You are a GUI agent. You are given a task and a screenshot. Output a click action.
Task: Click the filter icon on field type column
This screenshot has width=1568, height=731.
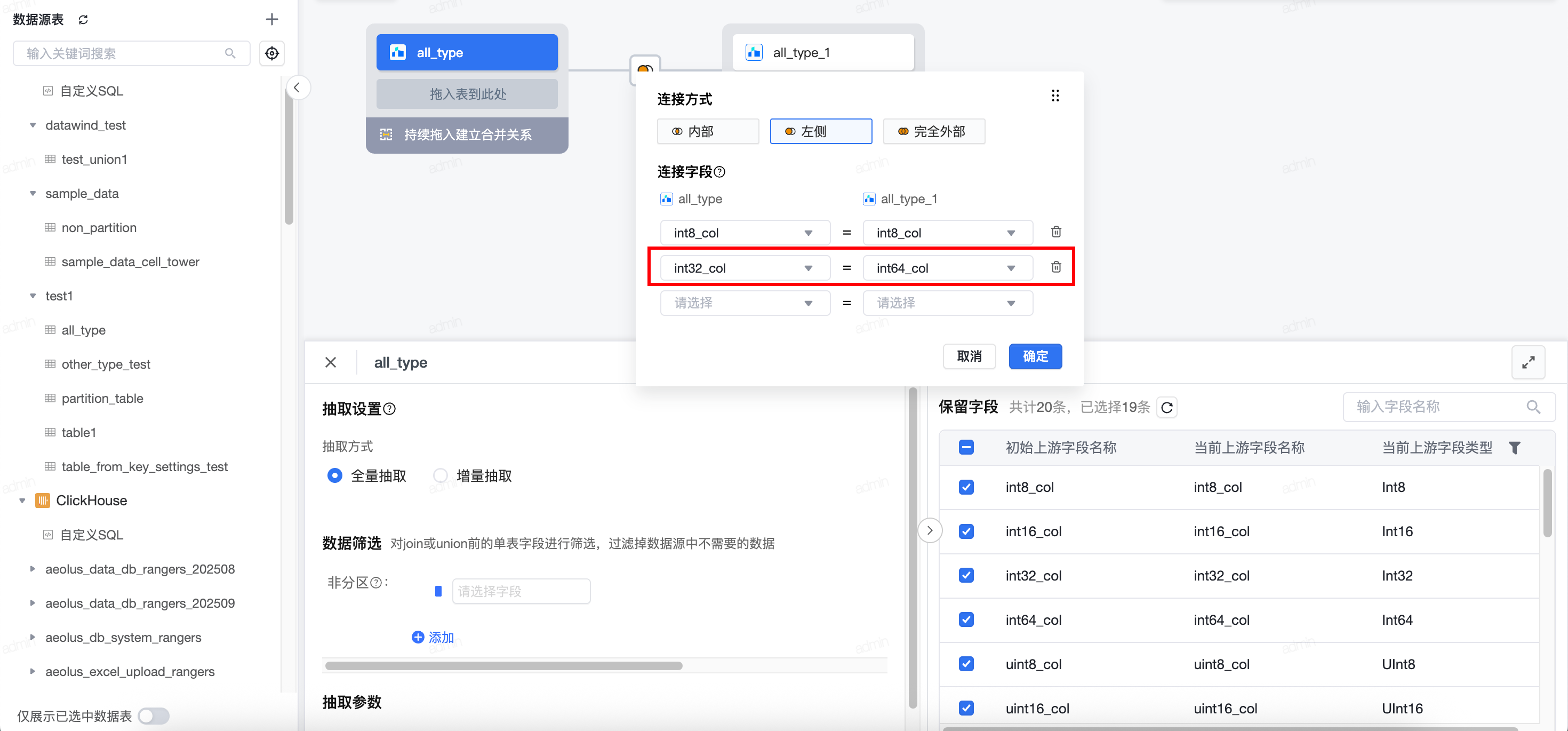(x=1515, y=448)
